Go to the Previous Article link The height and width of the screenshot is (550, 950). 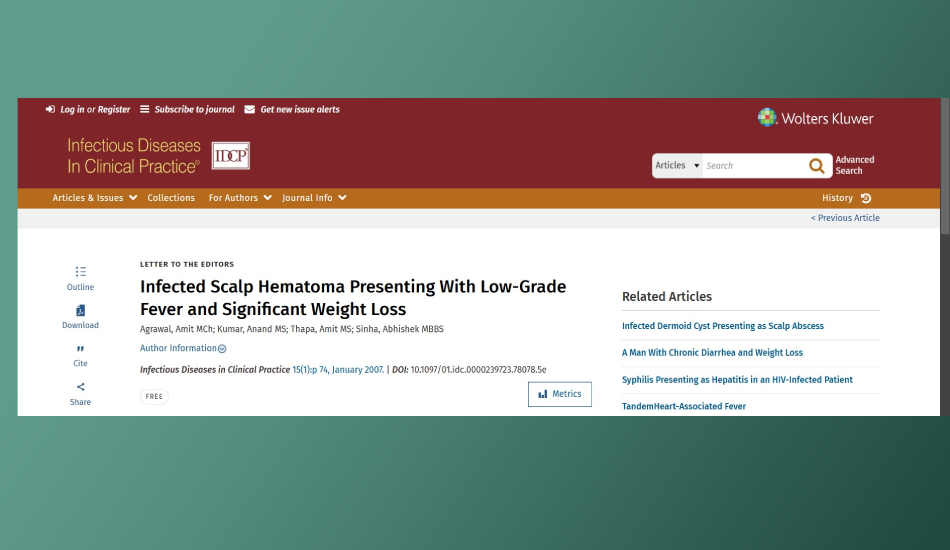point(845,218)
